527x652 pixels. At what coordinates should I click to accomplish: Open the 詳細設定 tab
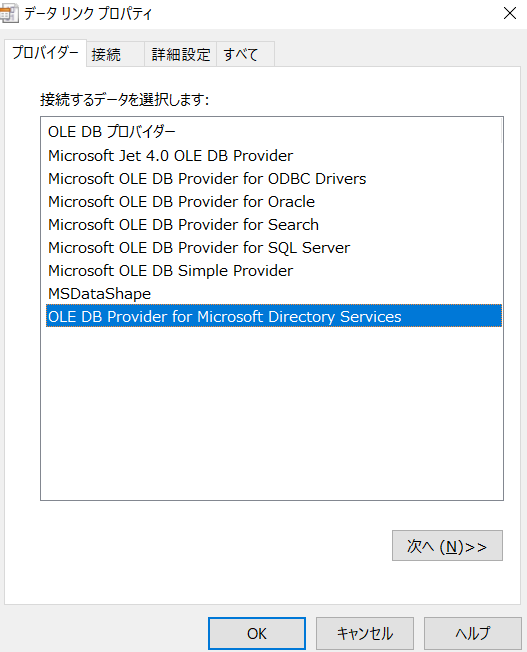pyautogui.click(x=181, y=54)
